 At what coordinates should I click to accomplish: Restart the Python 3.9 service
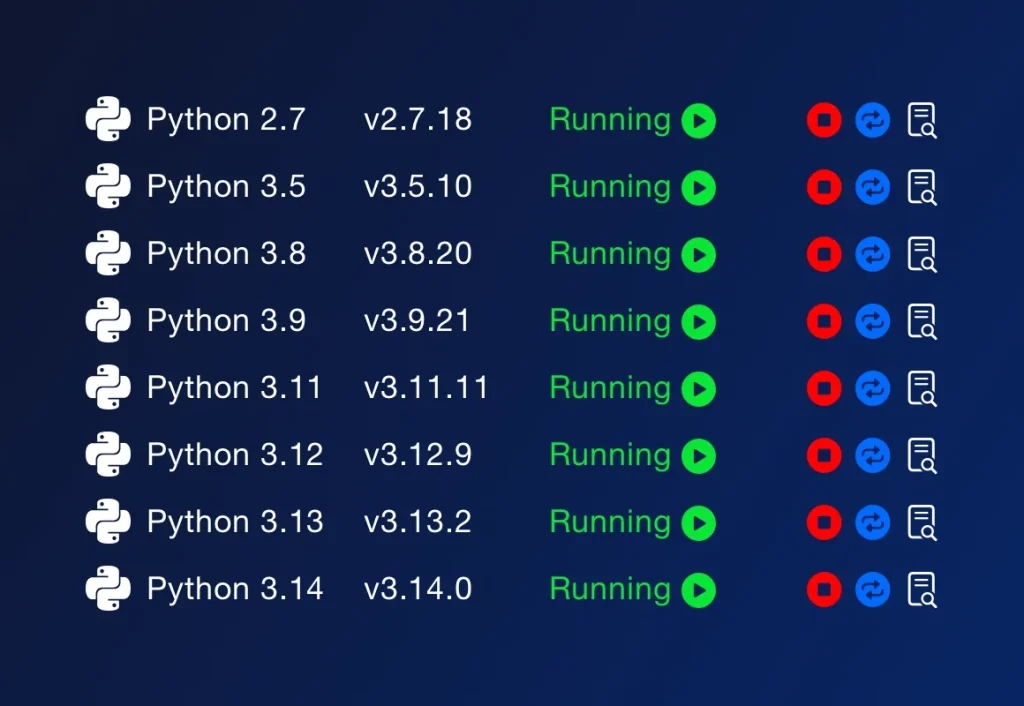872,321
